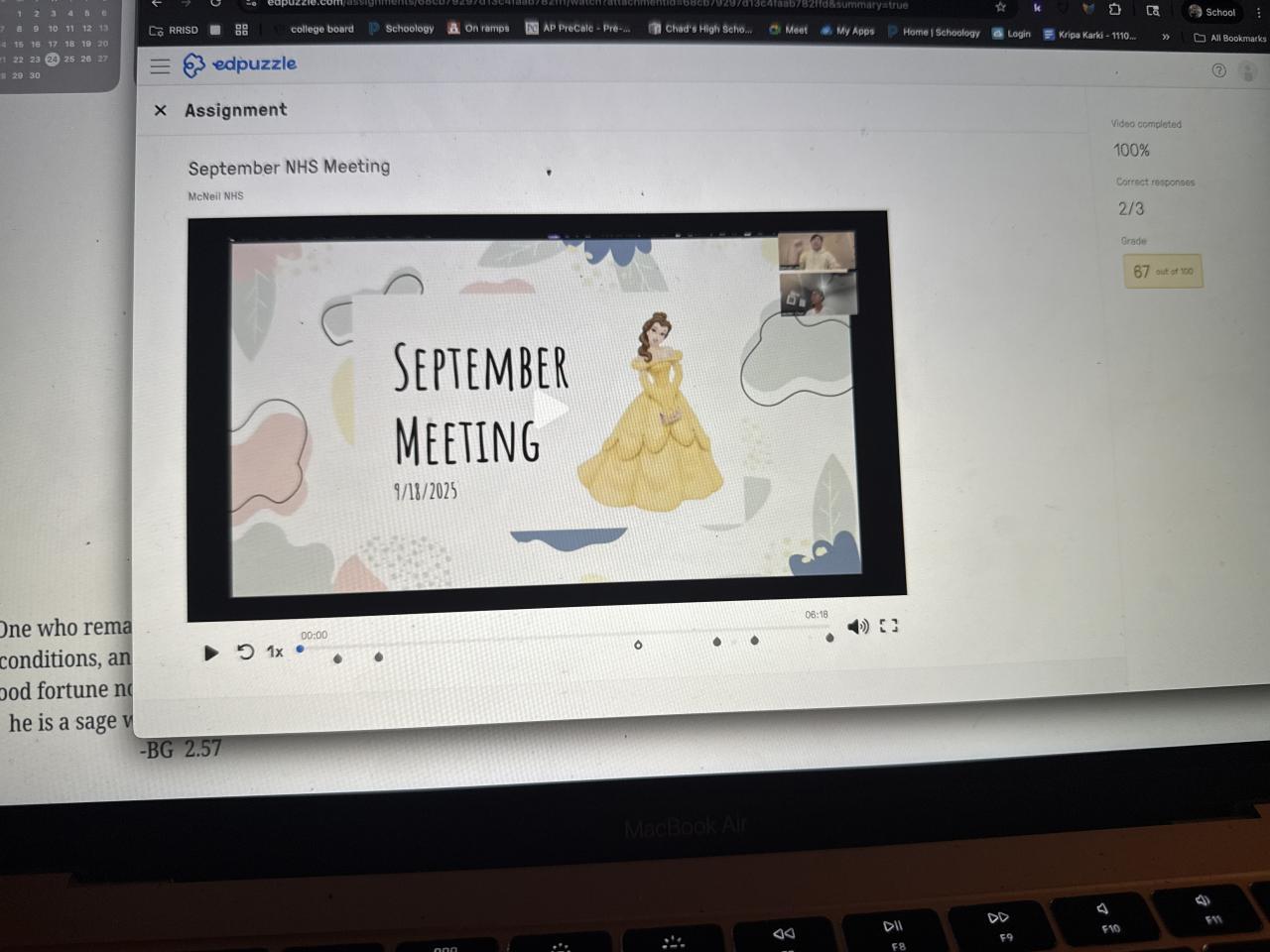The image size is (1270, 952).
Task: Open the My Apps bookmark
Action: (x=847, y=31)
